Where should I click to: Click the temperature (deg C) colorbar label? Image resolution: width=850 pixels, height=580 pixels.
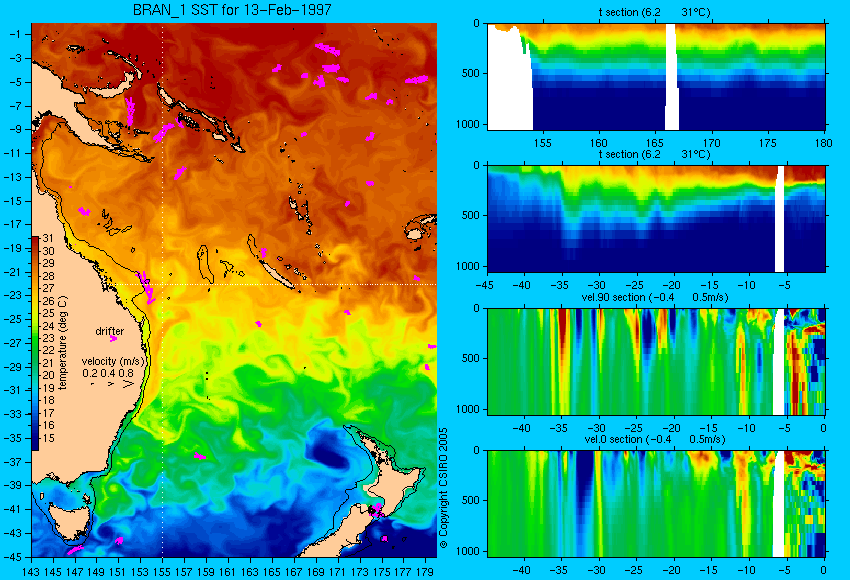pos(63,343)
